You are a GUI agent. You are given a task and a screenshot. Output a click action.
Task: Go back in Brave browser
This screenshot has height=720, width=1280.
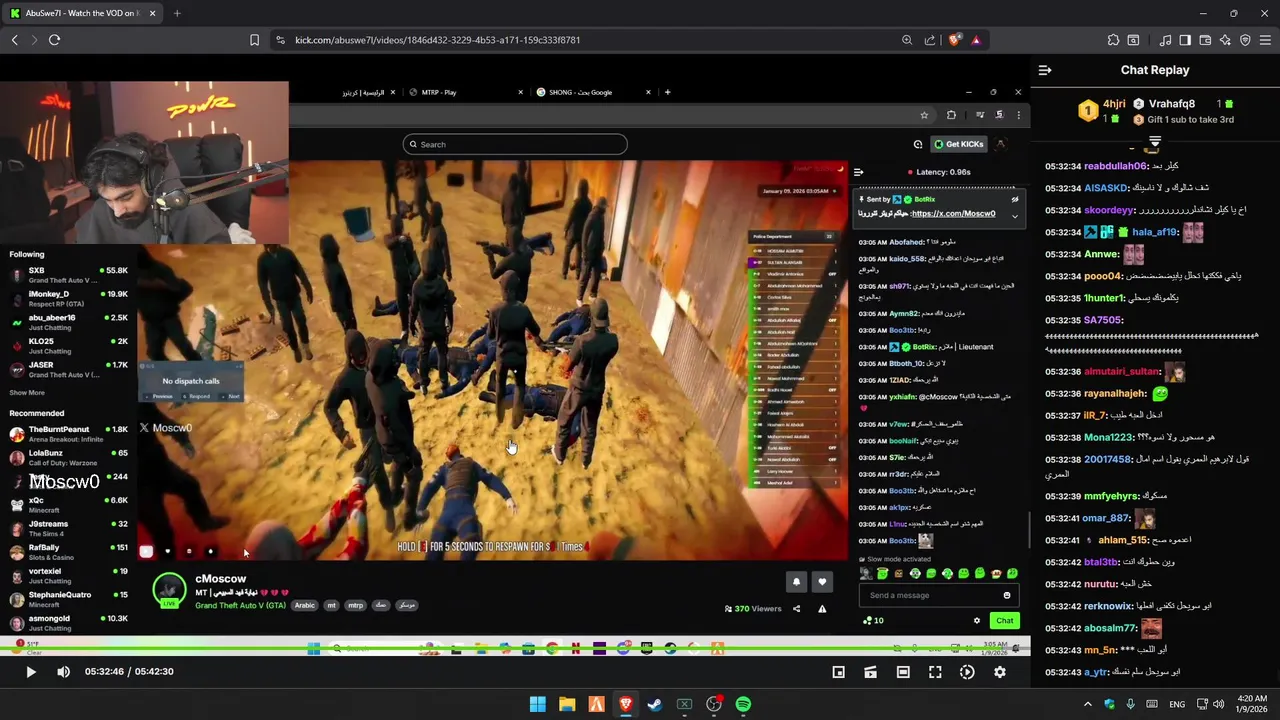[14, 40]
